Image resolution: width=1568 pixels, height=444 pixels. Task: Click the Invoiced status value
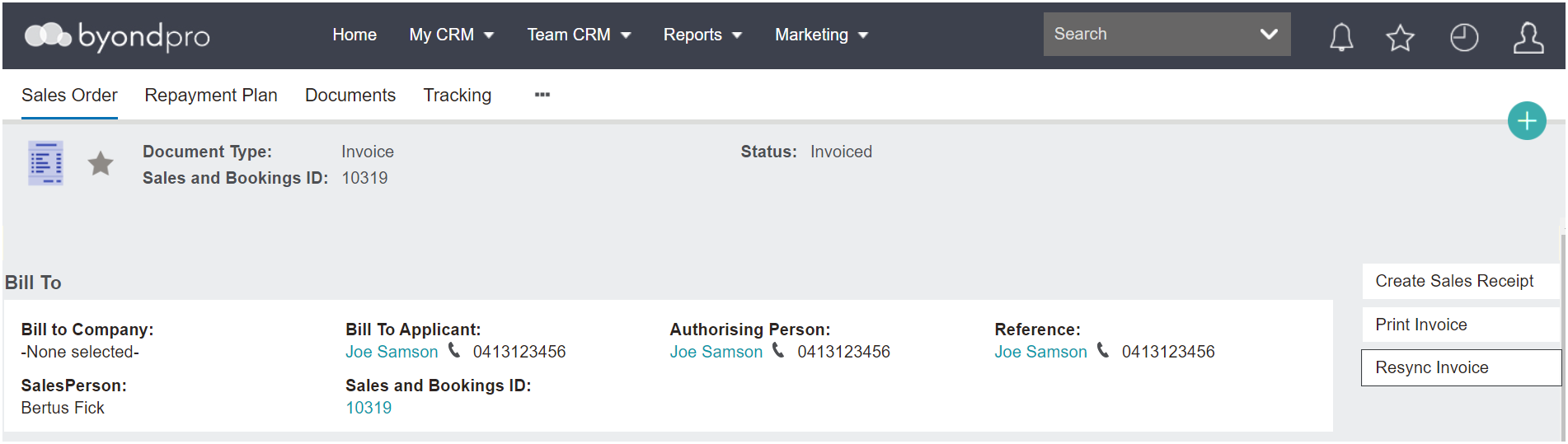click(841, 152)
